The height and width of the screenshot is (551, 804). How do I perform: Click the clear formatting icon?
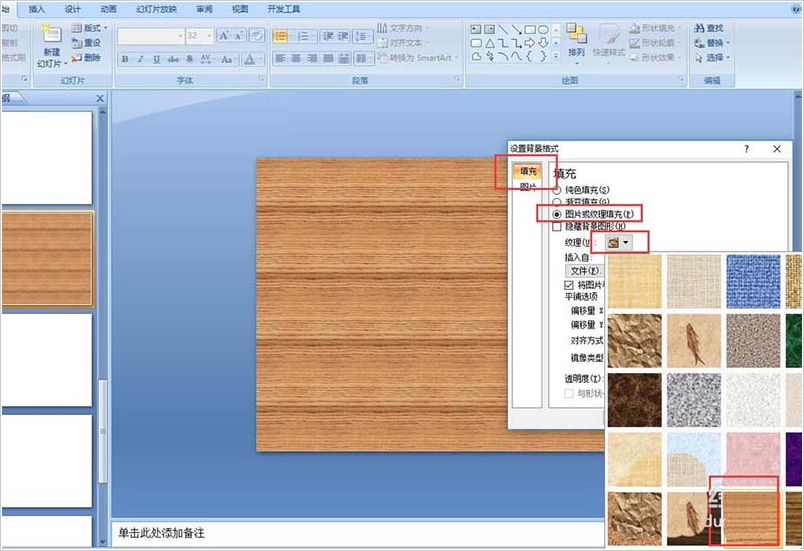point(257,35)
